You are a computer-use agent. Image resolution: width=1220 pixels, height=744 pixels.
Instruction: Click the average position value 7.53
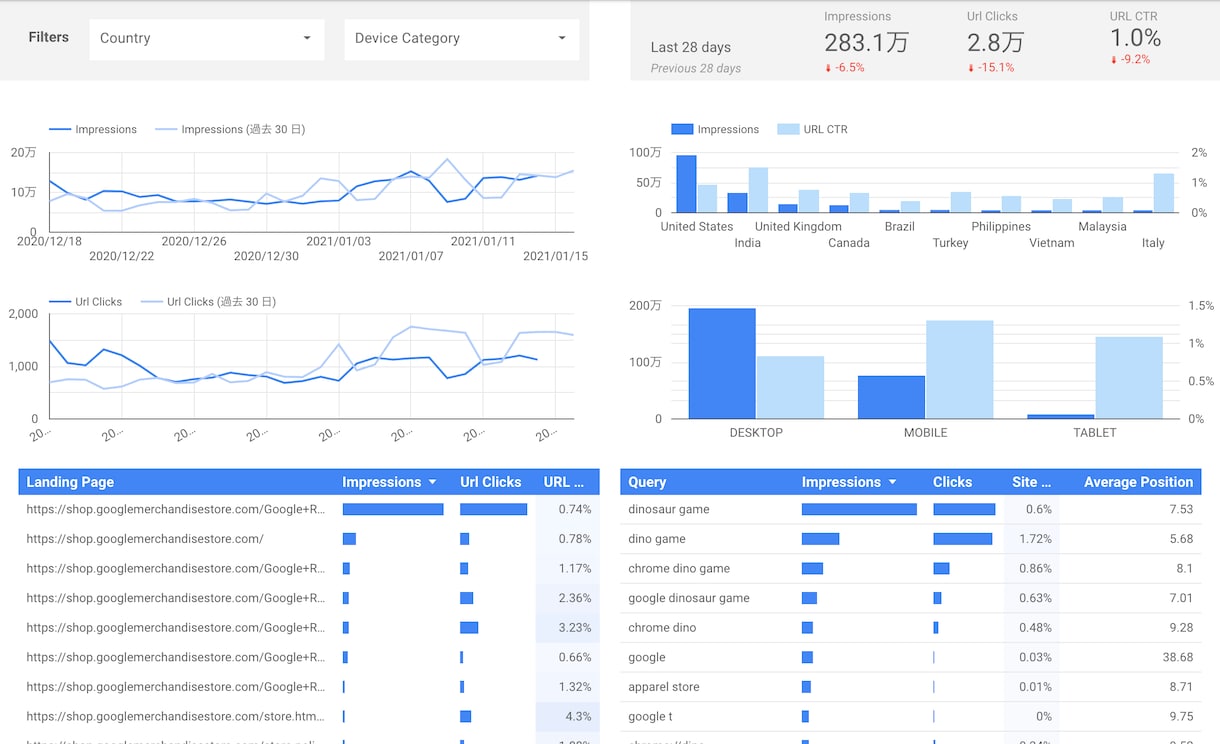coord(1181,509)
